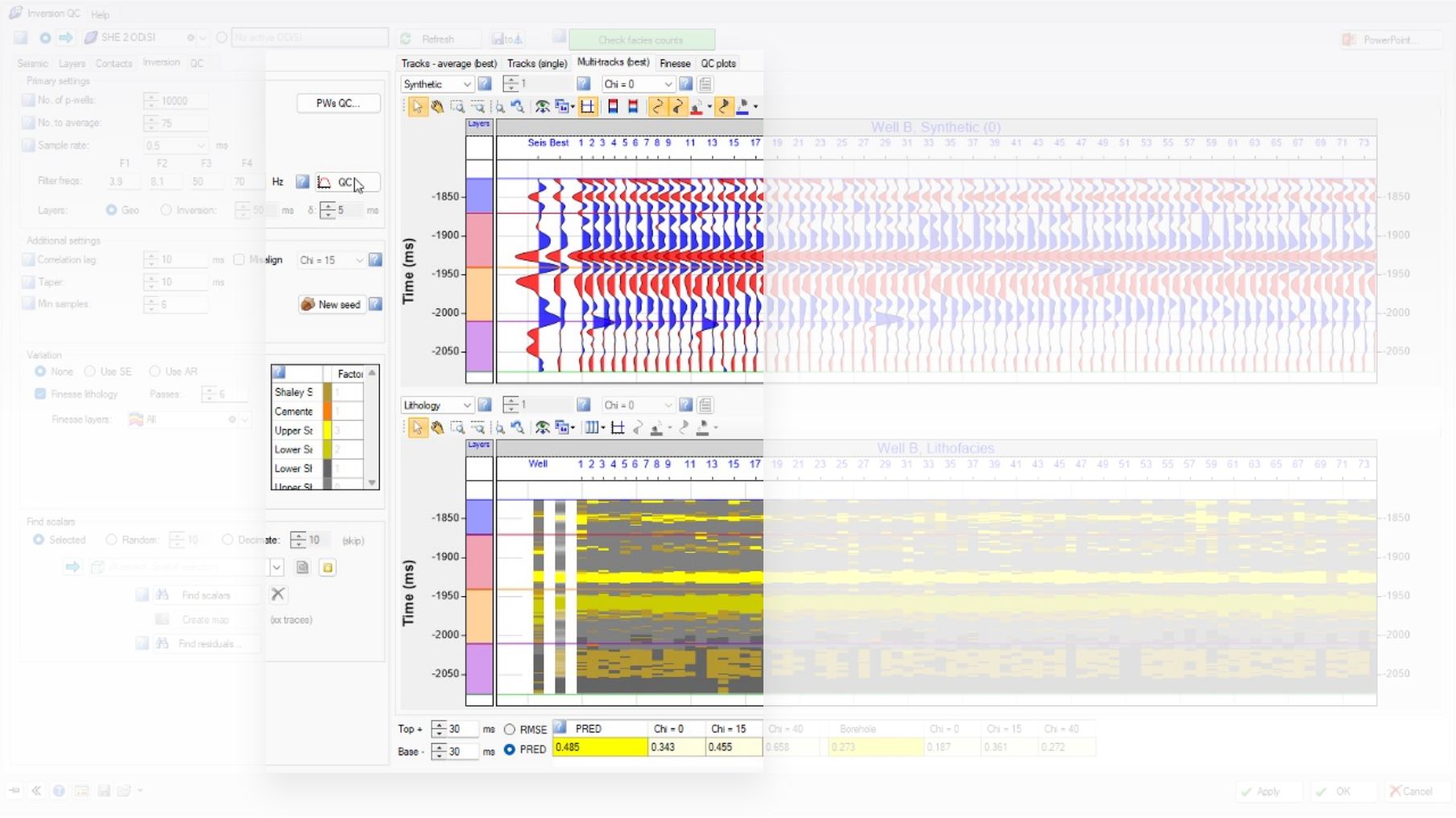The height and width of the screenshot is (818, 1456).
Task: Click the columns layout icon in Lithology toolbar
Action: pos(592,428)
